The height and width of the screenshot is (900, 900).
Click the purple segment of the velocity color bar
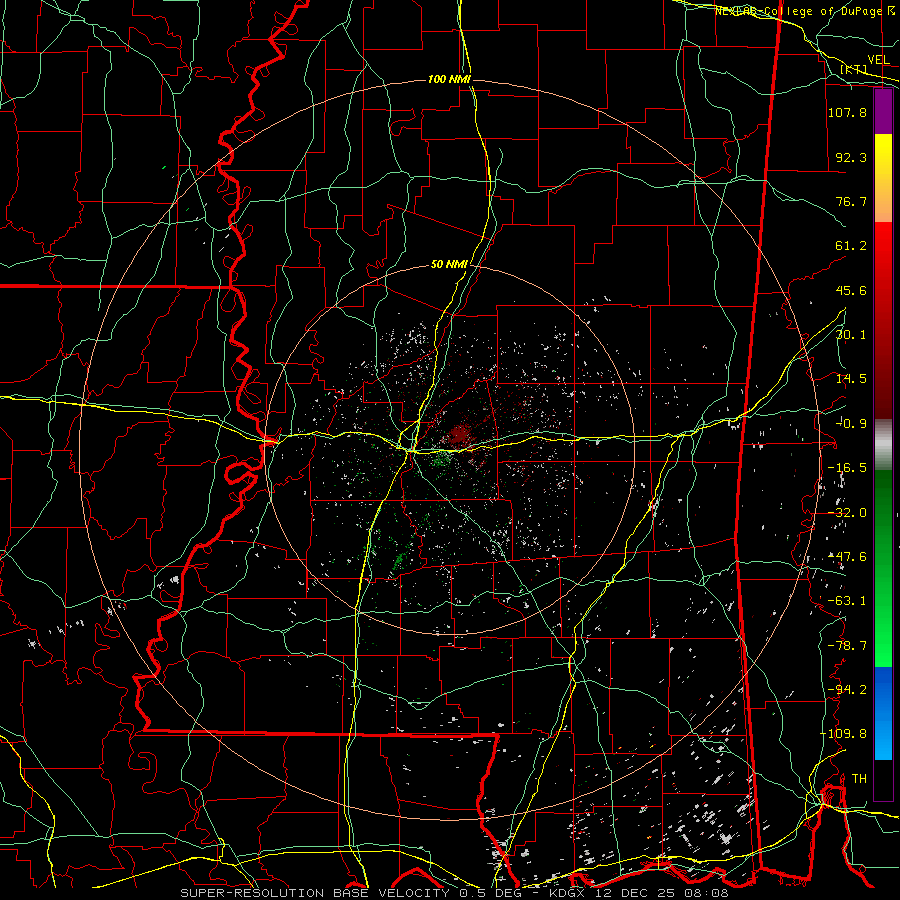pyautogui.click(x=883, y=112)
